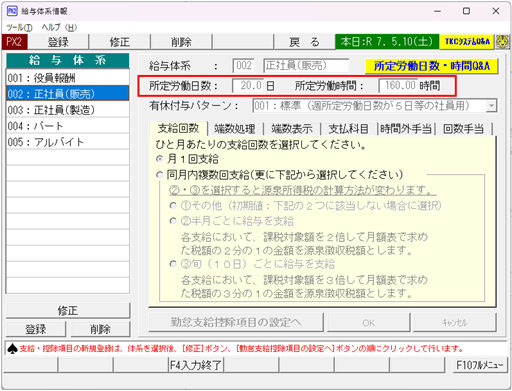This screenshot has width=512, height=391.
Task: Close the 給与体系情報 window
Action: click(x=496, y=11)
